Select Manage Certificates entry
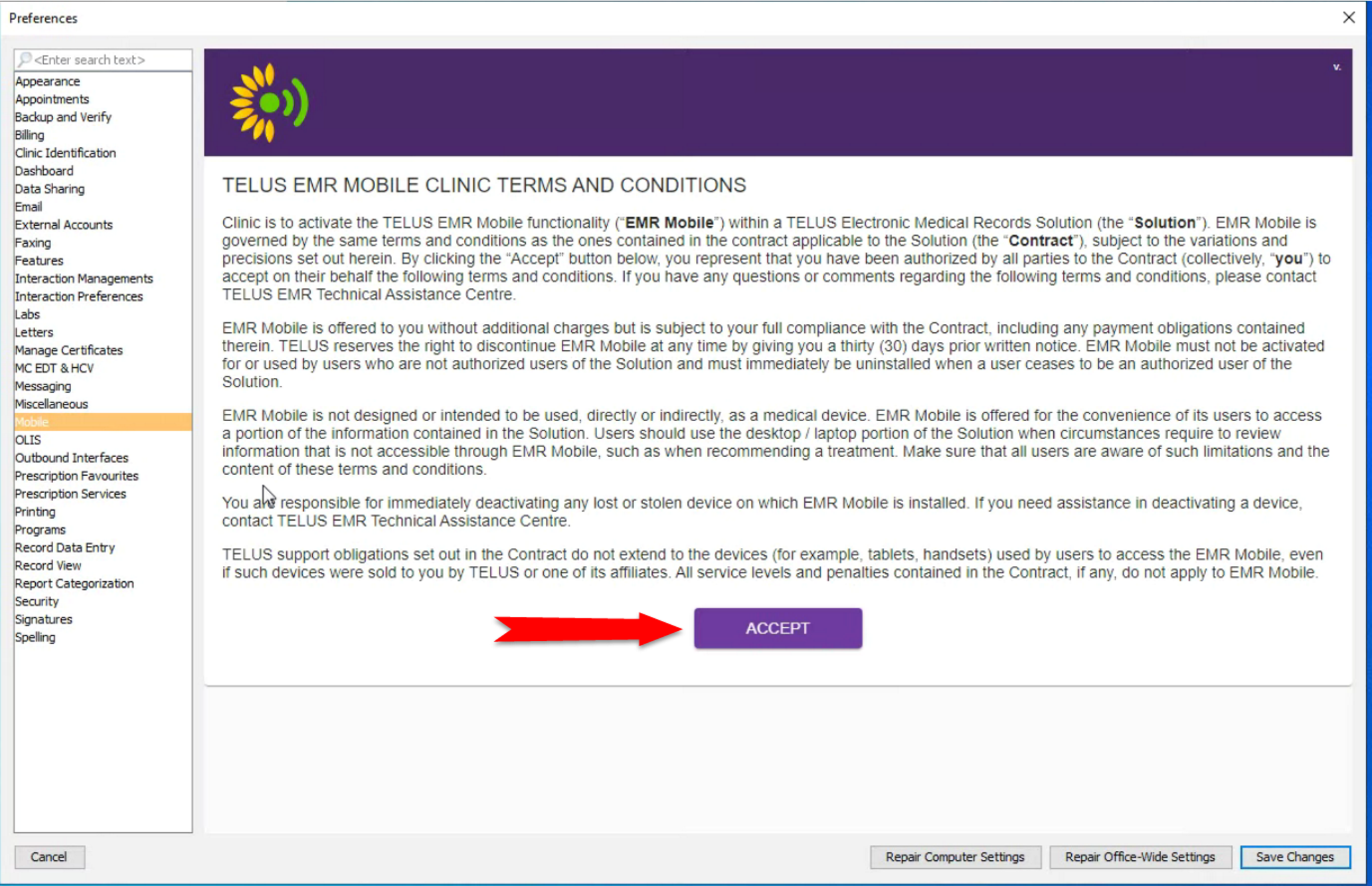 click(x=68, y=350)
